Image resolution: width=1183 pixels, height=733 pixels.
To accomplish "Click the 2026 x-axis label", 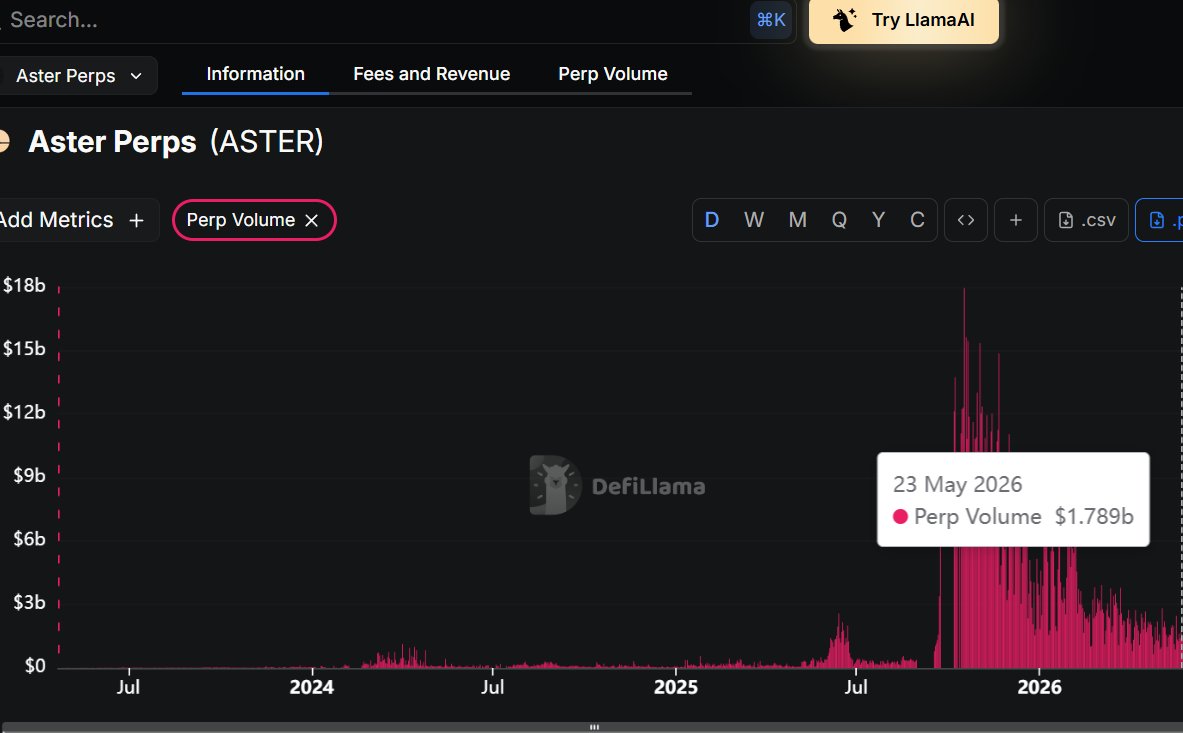I will tap(1040, 687).
